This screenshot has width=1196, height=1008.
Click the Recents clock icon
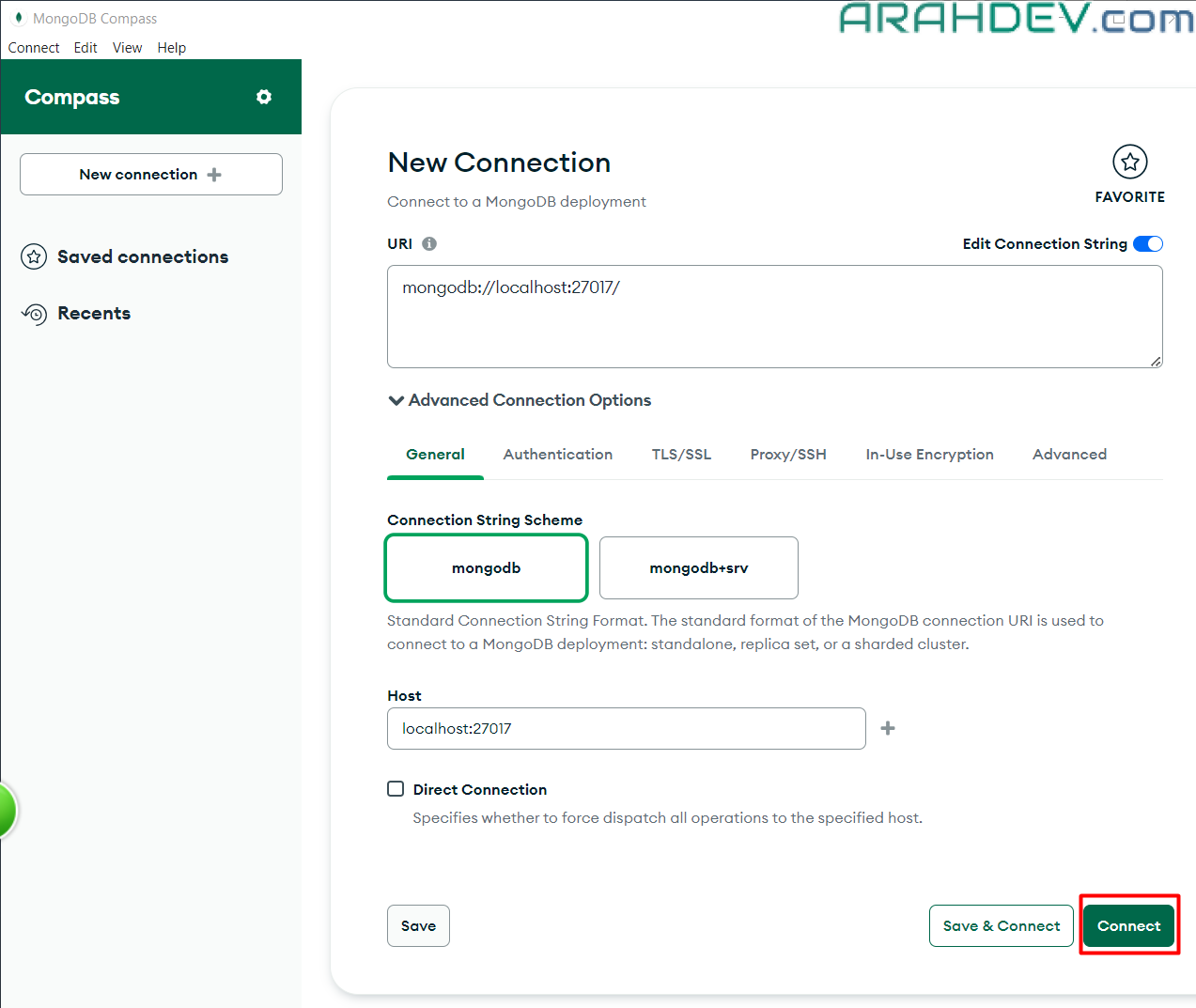[x=34, y=314]
